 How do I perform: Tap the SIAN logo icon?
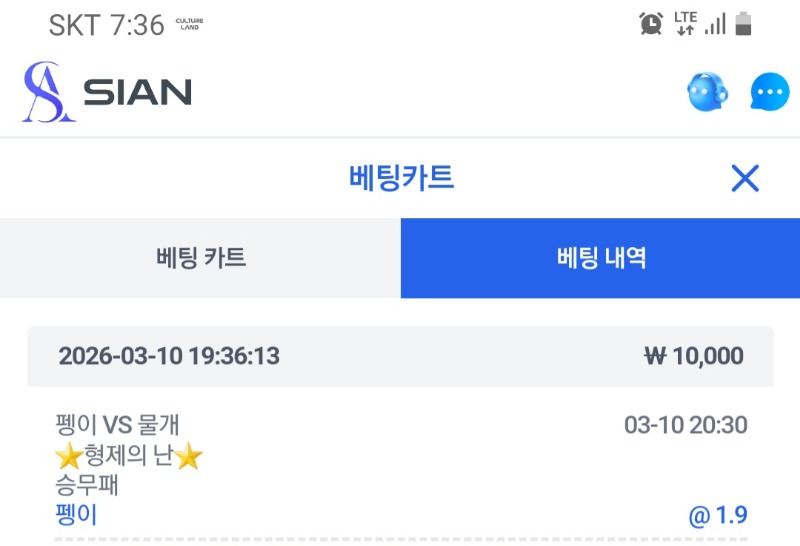point(48,93)
